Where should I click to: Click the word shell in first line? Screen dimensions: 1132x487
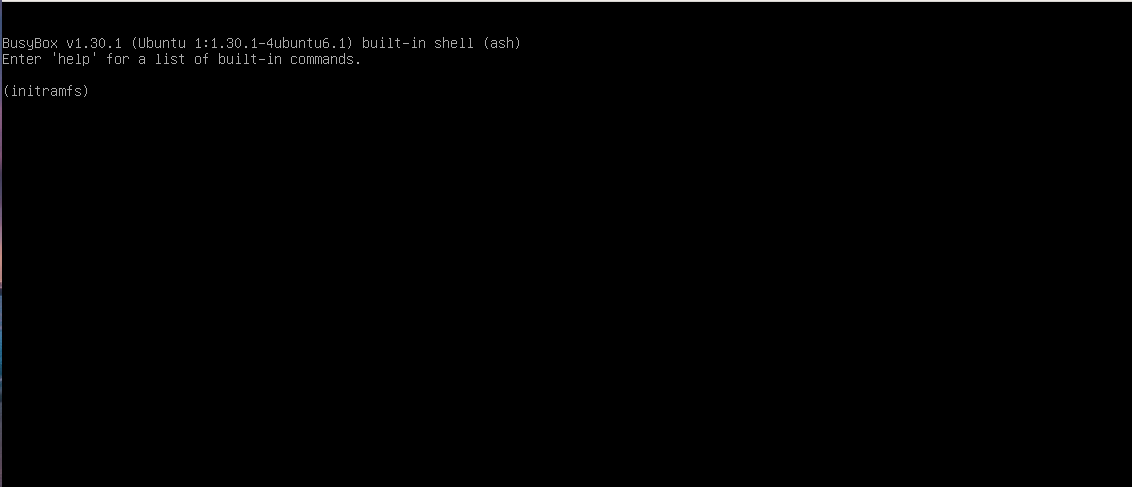453,43
